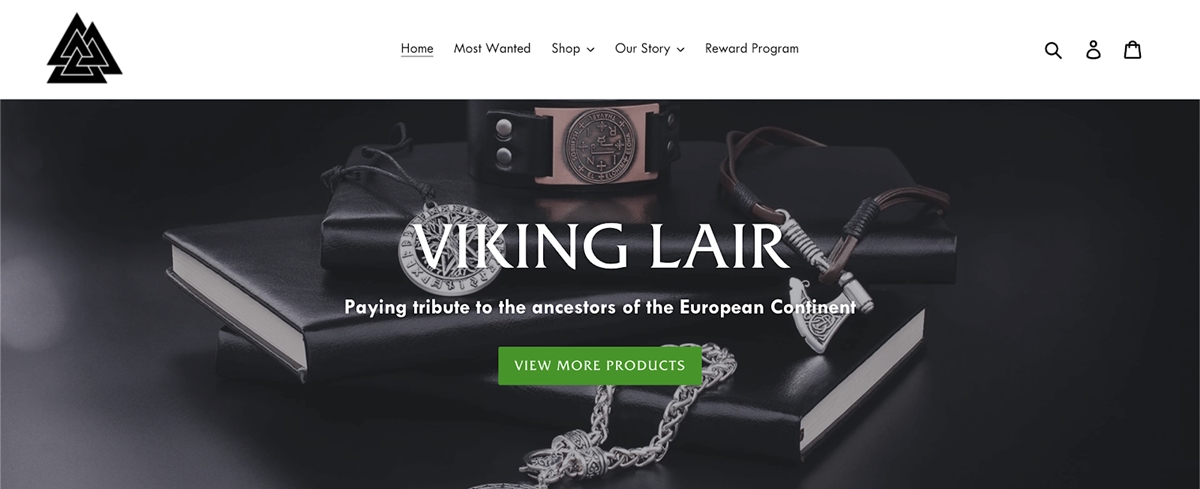This screenshot has height=489, width=1200.
Task: Click the metal snaps on the bracelet strap
Action: [x=503, y=141]
